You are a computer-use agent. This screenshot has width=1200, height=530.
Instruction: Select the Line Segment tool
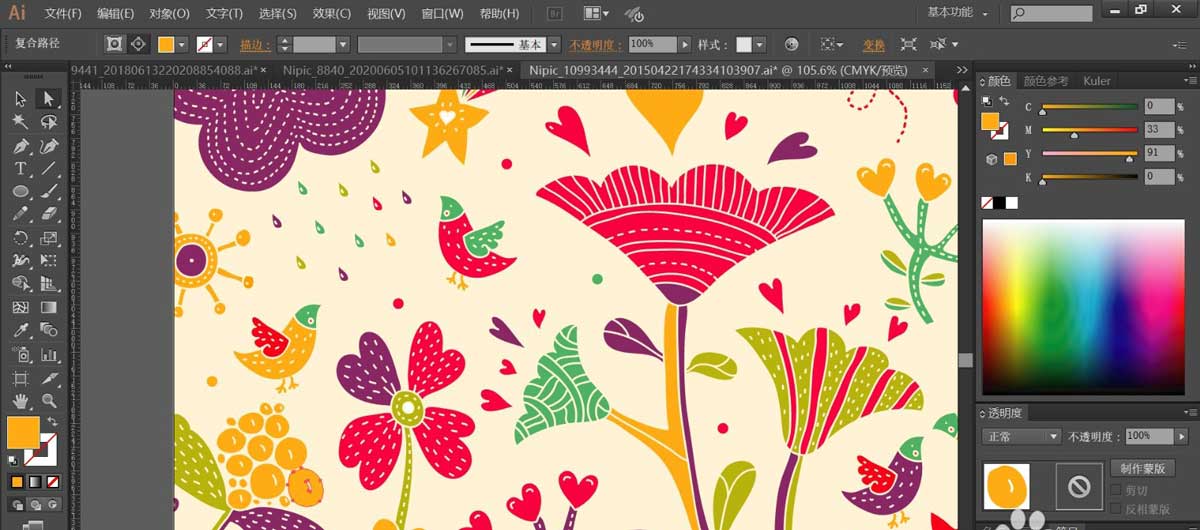47,168
